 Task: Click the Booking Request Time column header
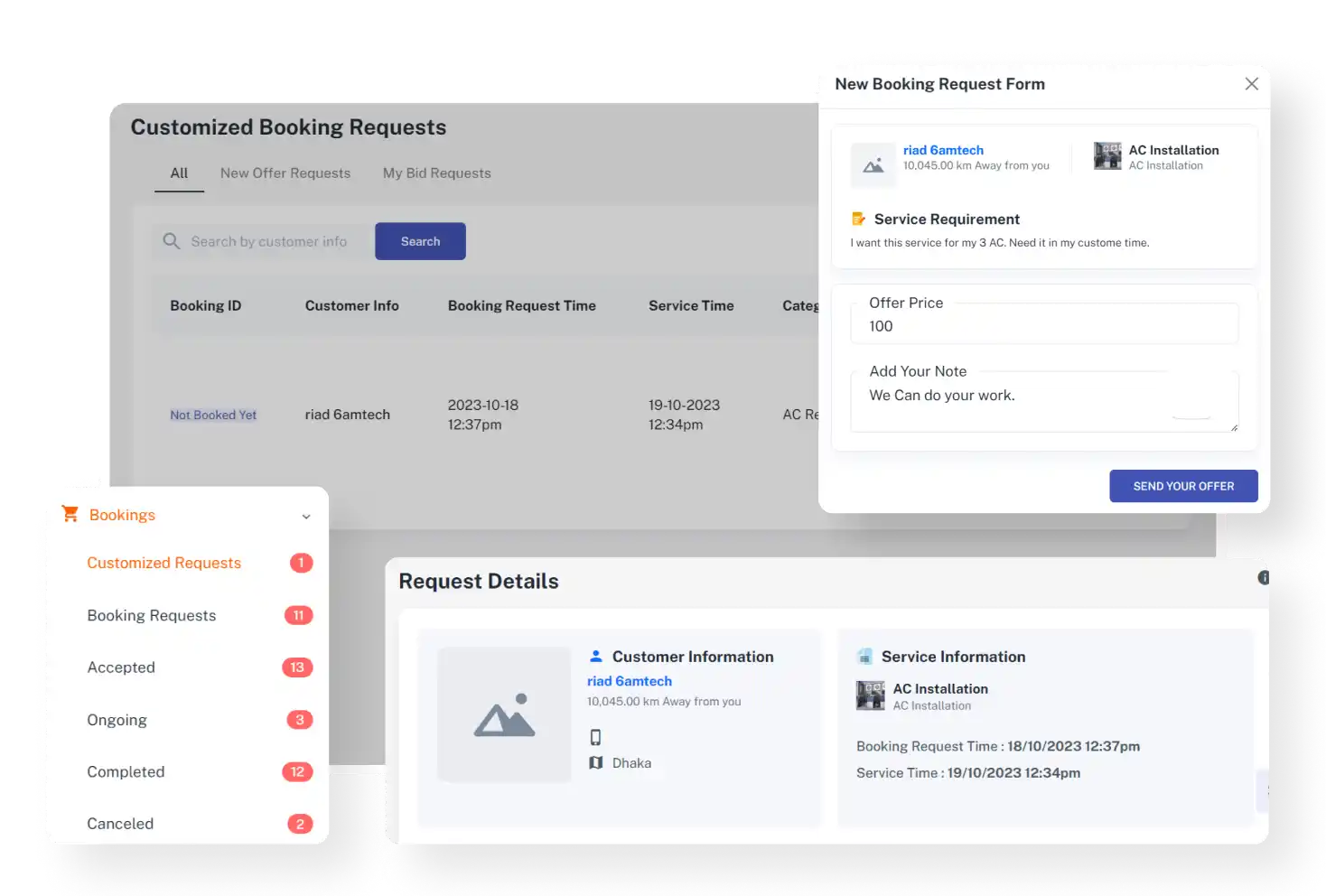click(x=522, y=306)
